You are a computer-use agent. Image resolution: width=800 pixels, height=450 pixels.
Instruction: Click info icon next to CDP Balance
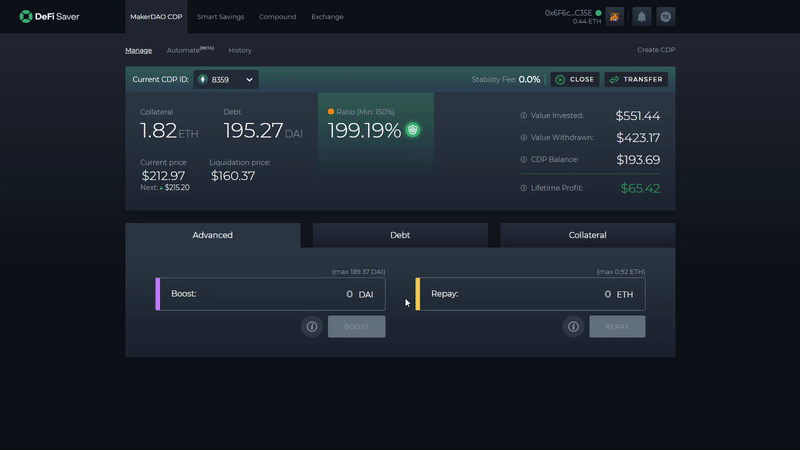click(x=523, y=160)
